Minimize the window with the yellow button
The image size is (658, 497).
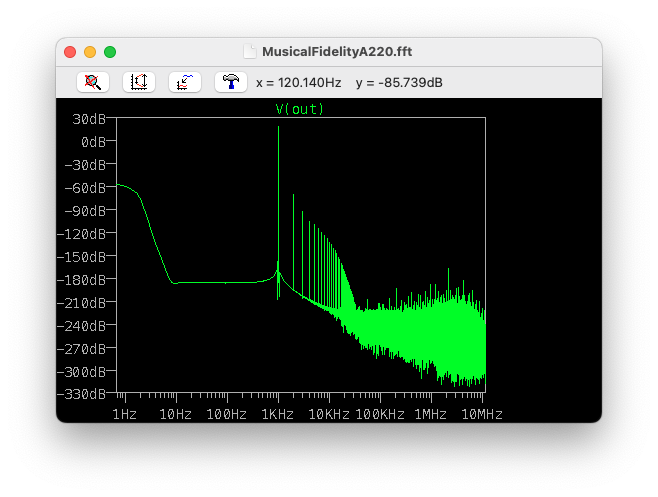click(90, 52)
